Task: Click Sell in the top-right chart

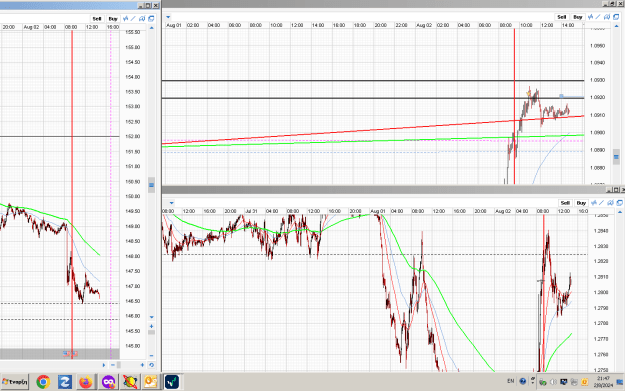Action: click(562, 17)
